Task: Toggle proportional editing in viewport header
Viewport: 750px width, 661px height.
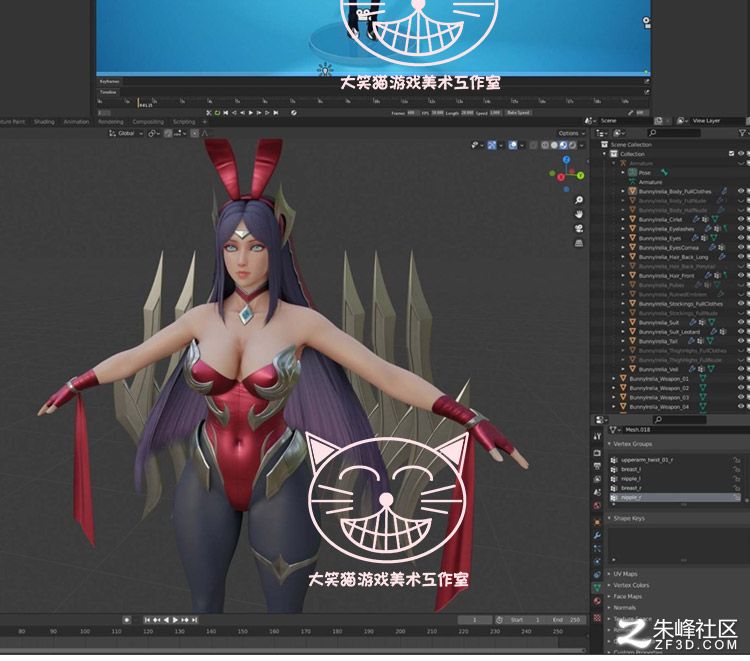Action: pos(195,133)
